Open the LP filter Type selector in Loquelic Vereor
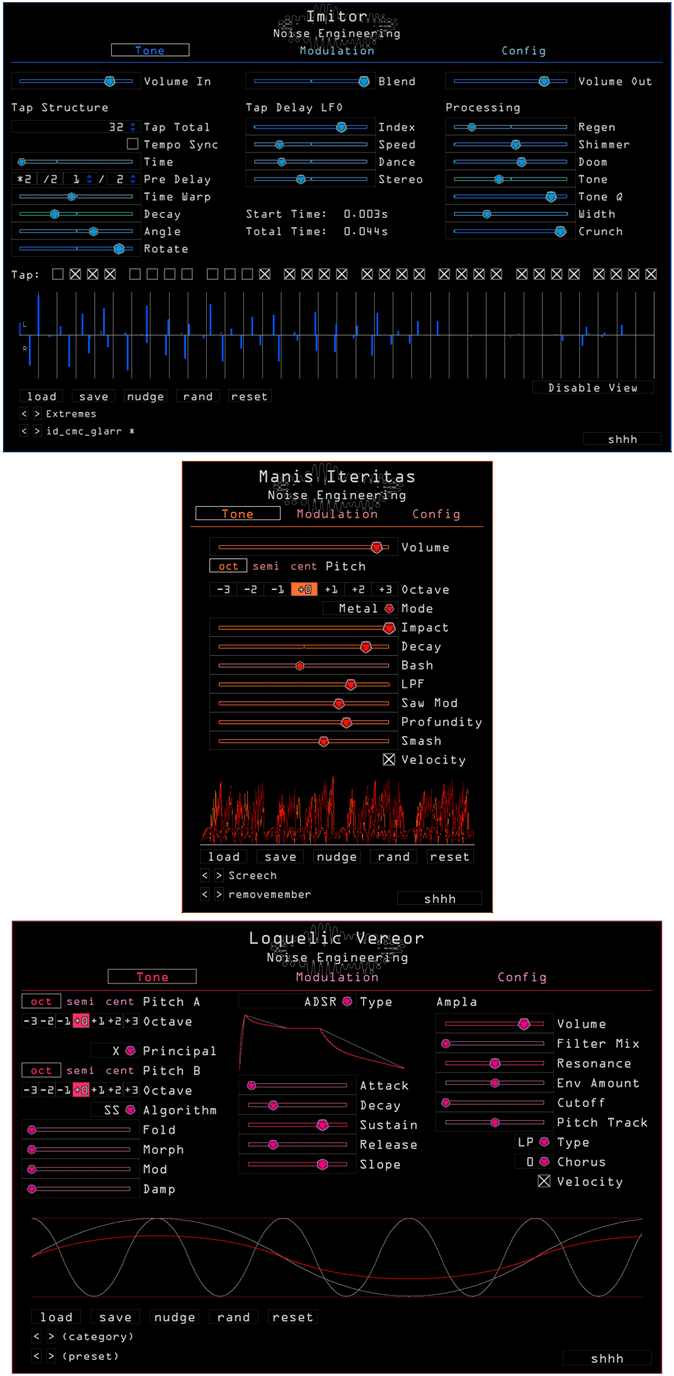674x1376 pixels. [x=533, y=1142]
